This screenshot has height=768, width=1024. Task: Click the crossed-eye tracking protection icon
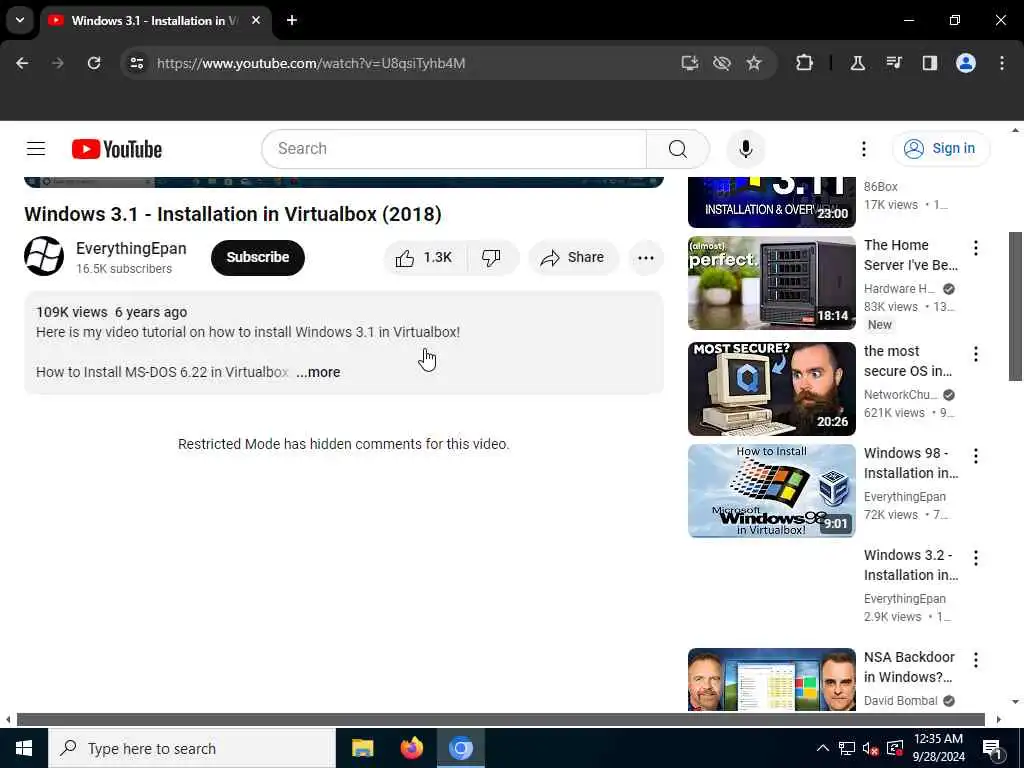click(722, 63)
